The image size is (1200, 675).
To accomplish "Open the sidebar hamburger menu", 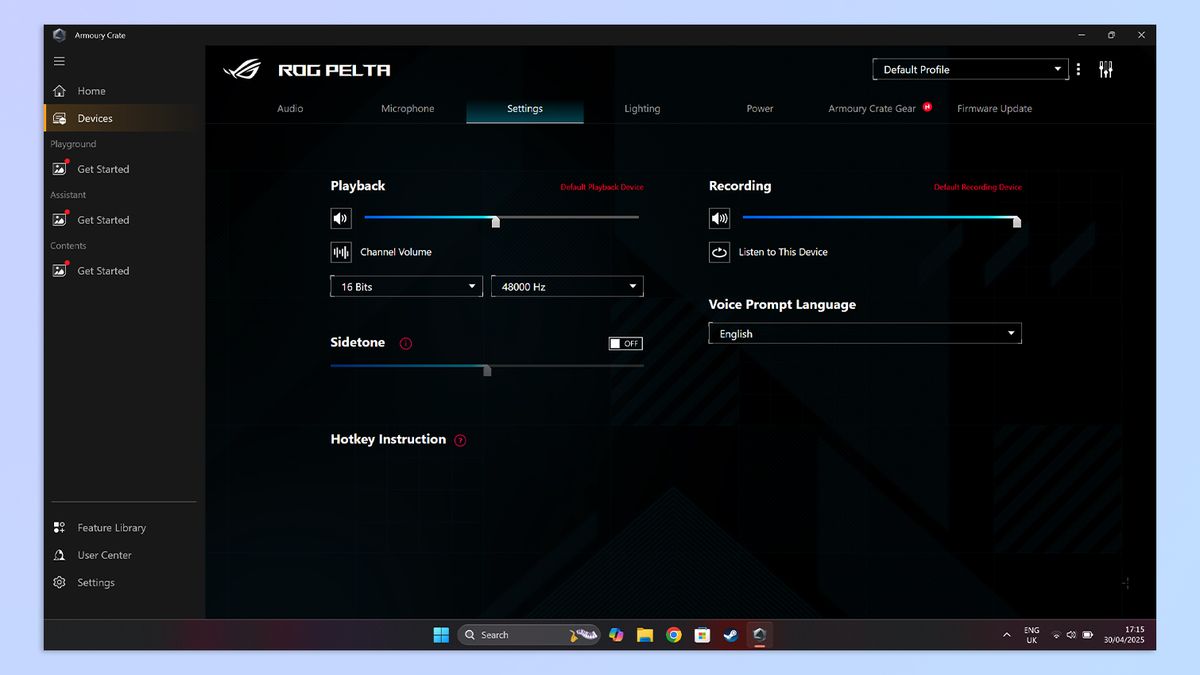I will [x=59, y=61].
